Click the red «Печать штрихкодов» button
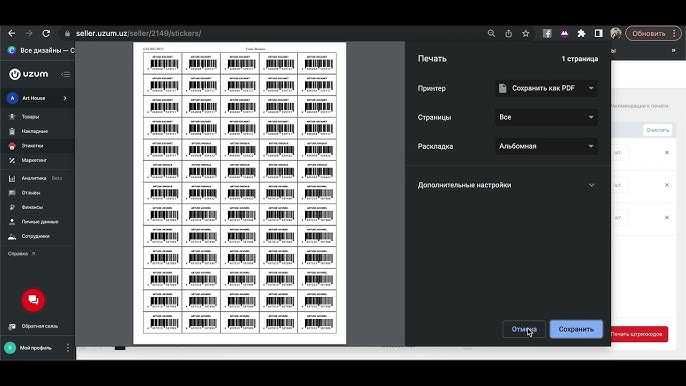The image size is (686, 386). (639, 334)
